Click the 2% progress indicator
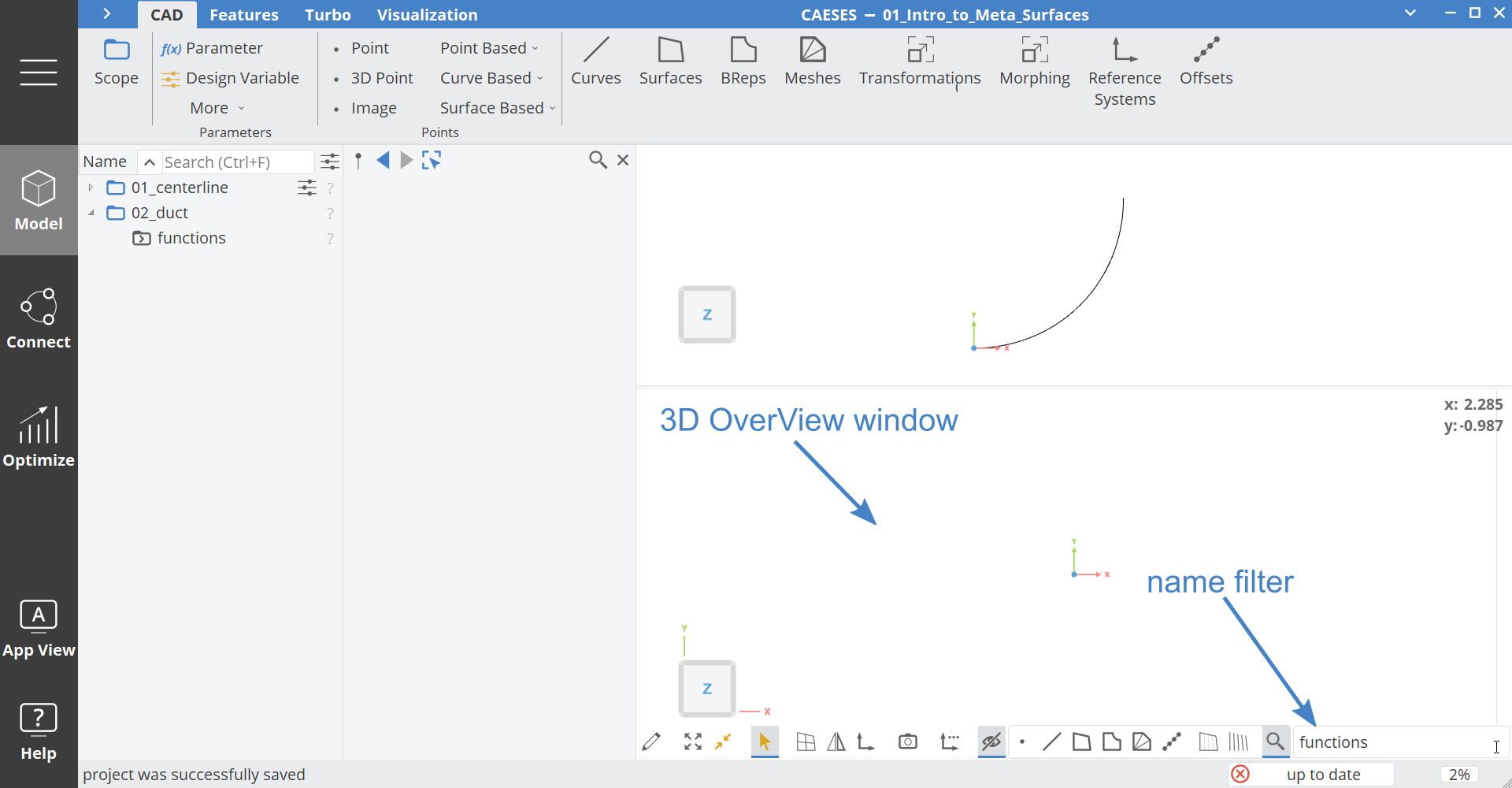Viewport: 1512px width, 788px height. [x=1458, y=775]
